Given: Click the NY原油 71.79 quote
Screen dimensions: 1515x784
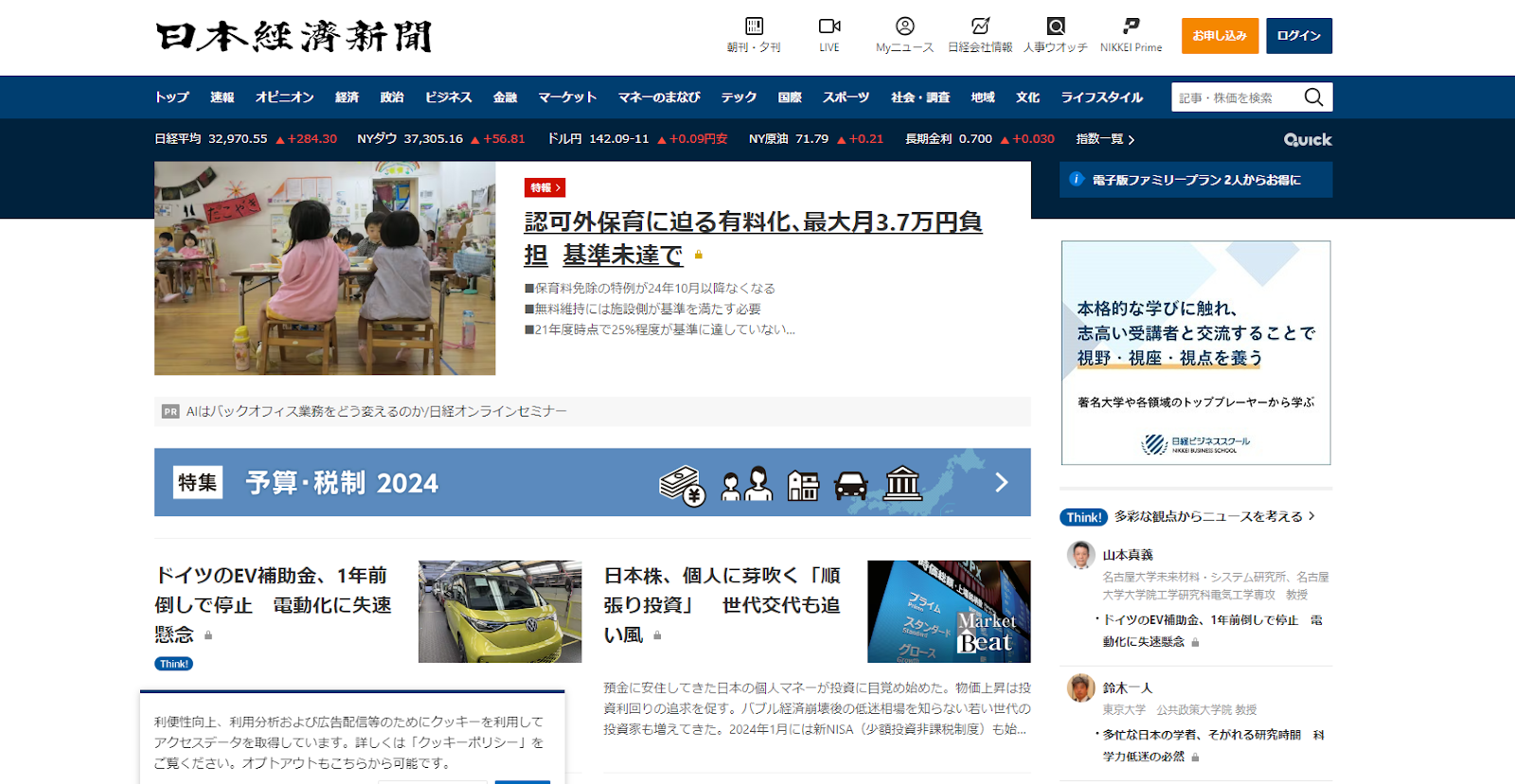Looking at the screenshot, I should point(815,139).
